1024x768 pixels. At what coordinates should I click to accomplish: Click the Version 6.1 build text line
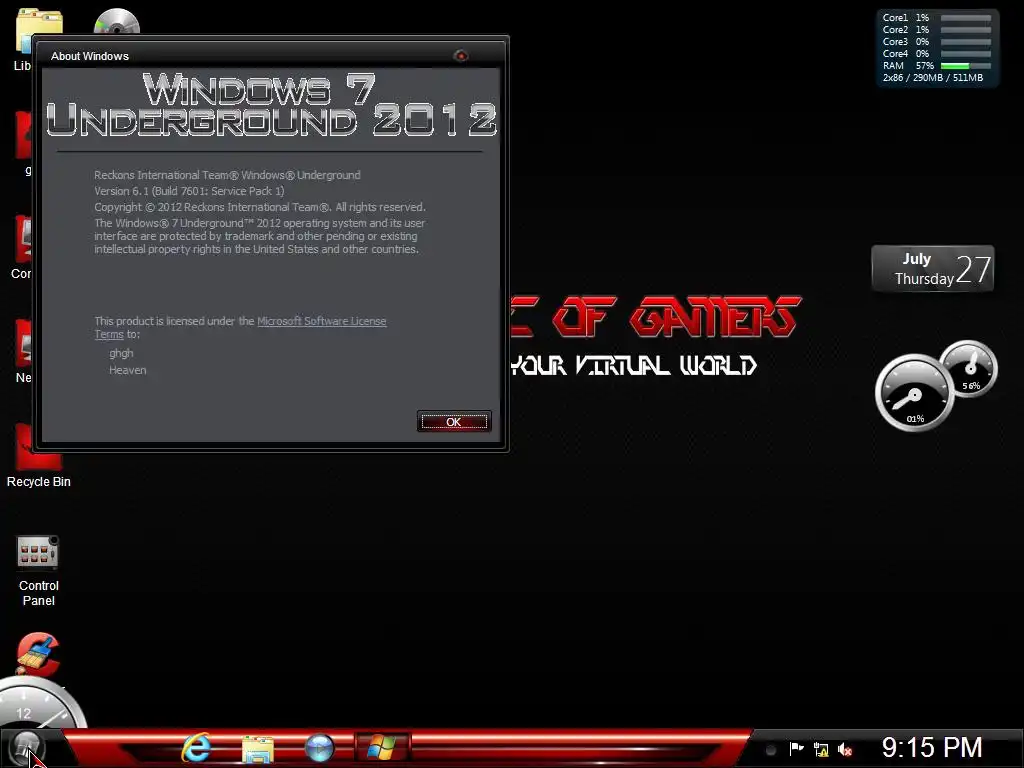pos(189,191)
